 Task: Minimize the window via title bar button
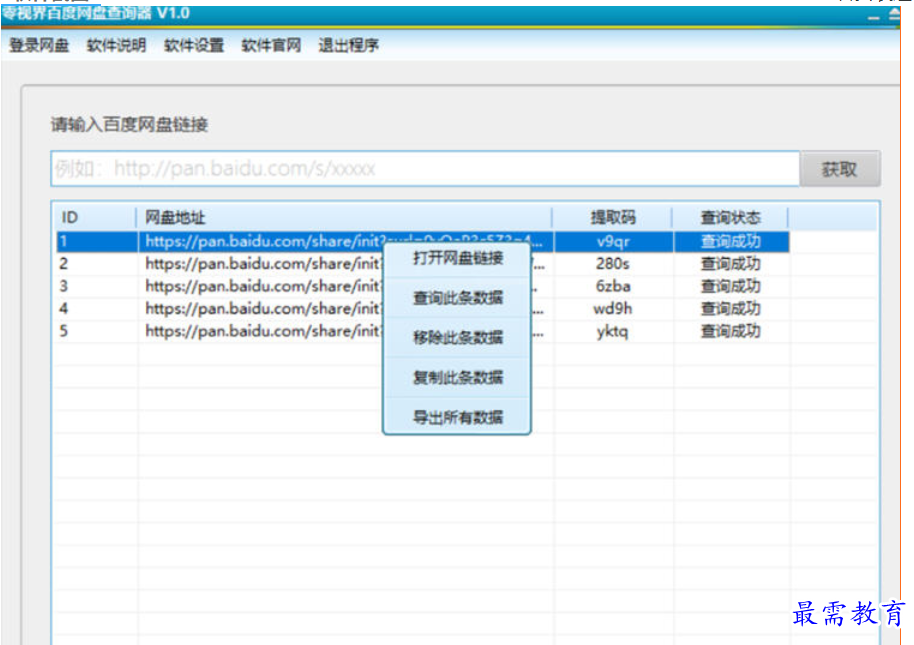click(x=873, y=16)
